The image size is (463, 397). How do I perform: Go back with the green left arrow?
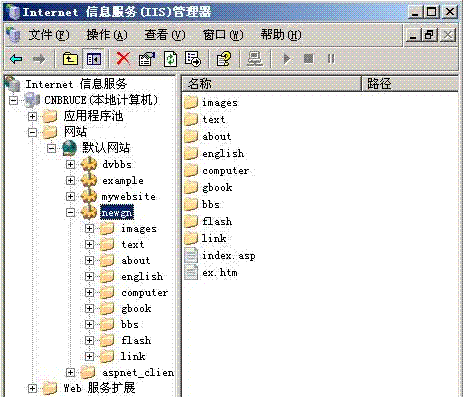[16, 59]
